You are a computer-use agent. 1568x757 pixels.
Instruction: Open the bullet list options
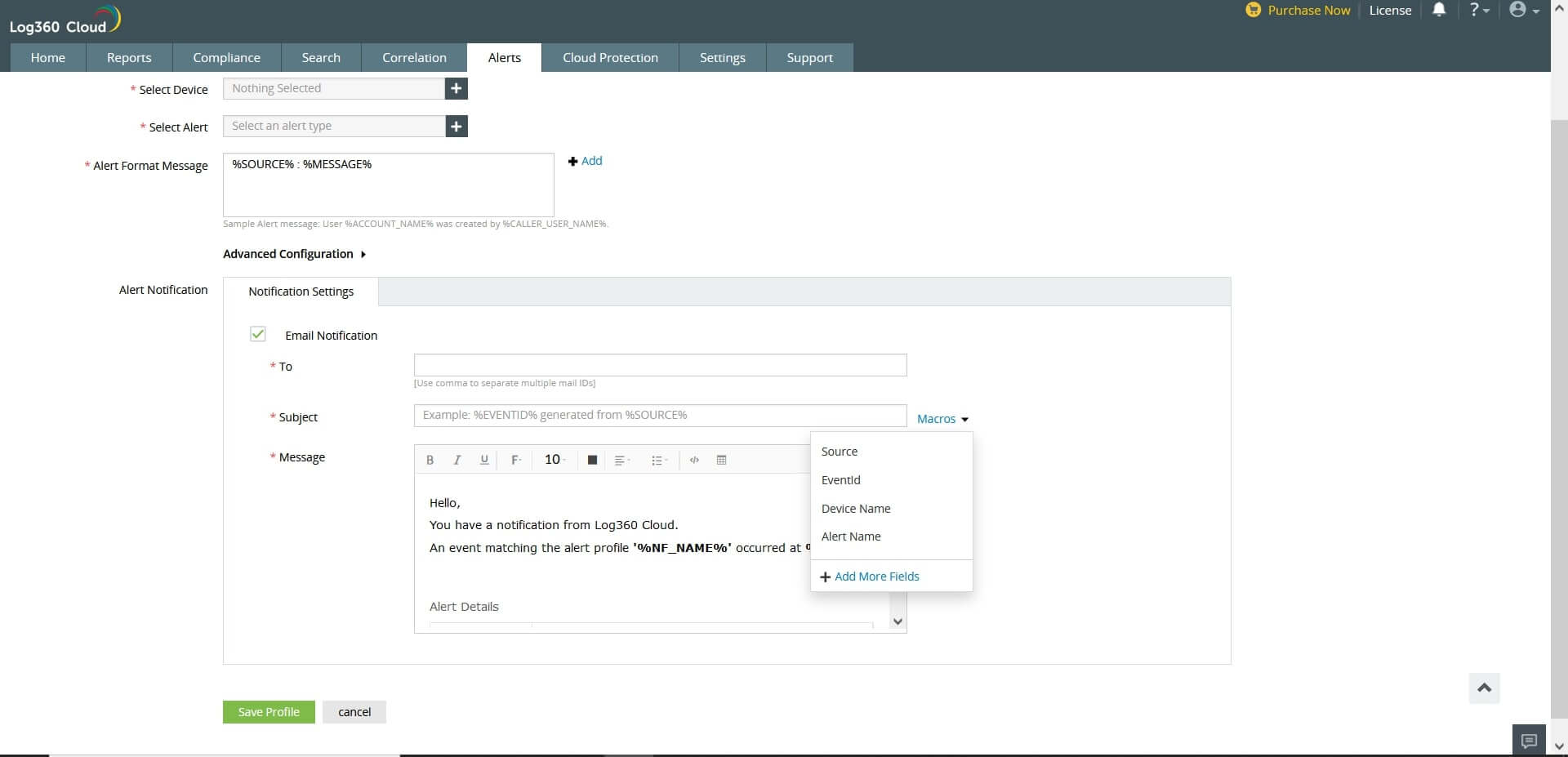point(659,460)
